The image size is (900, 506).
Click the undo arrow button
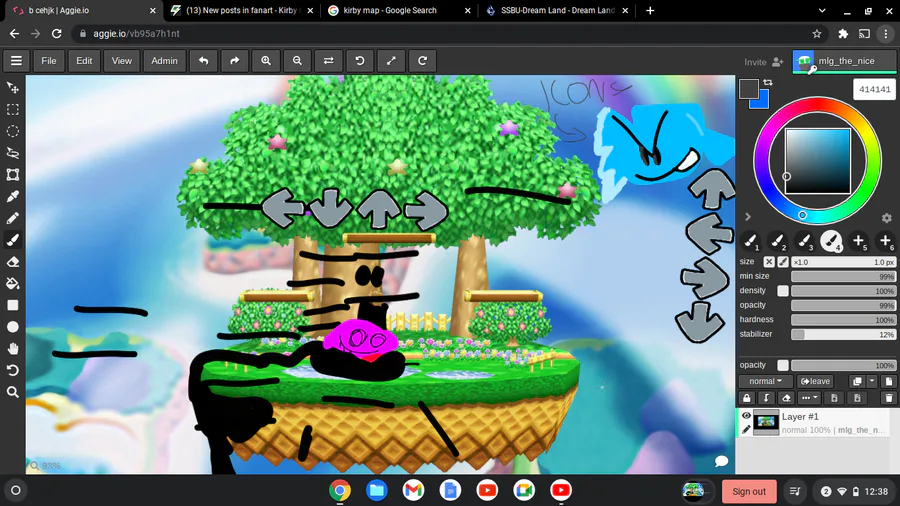click(x=203, y=61)
